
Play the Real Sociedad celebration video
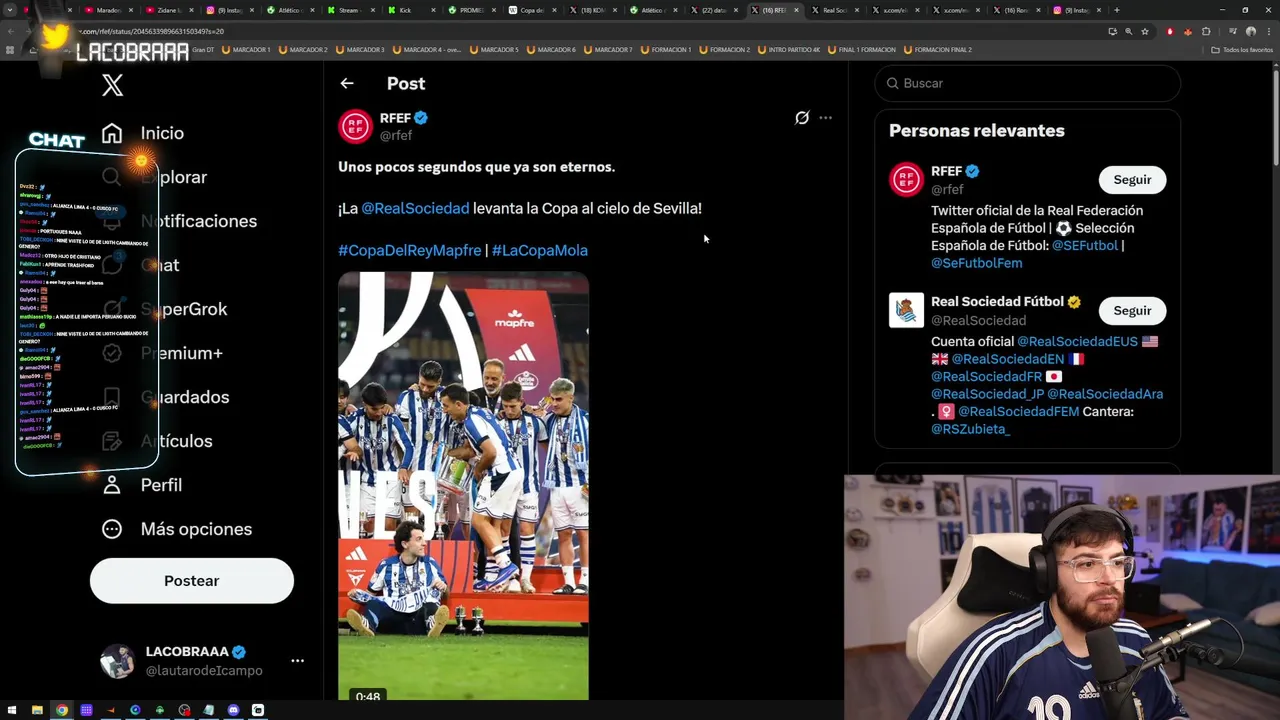click(463, 486)
